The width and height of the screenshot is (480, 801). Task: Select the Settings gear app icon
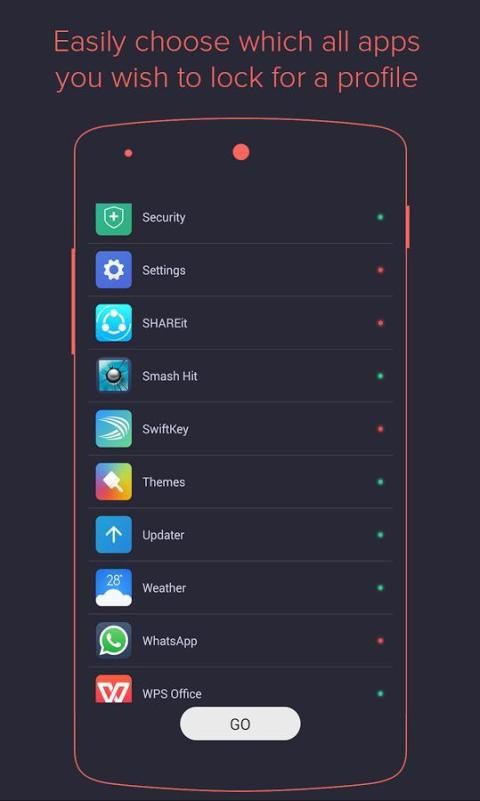[113, 270]
